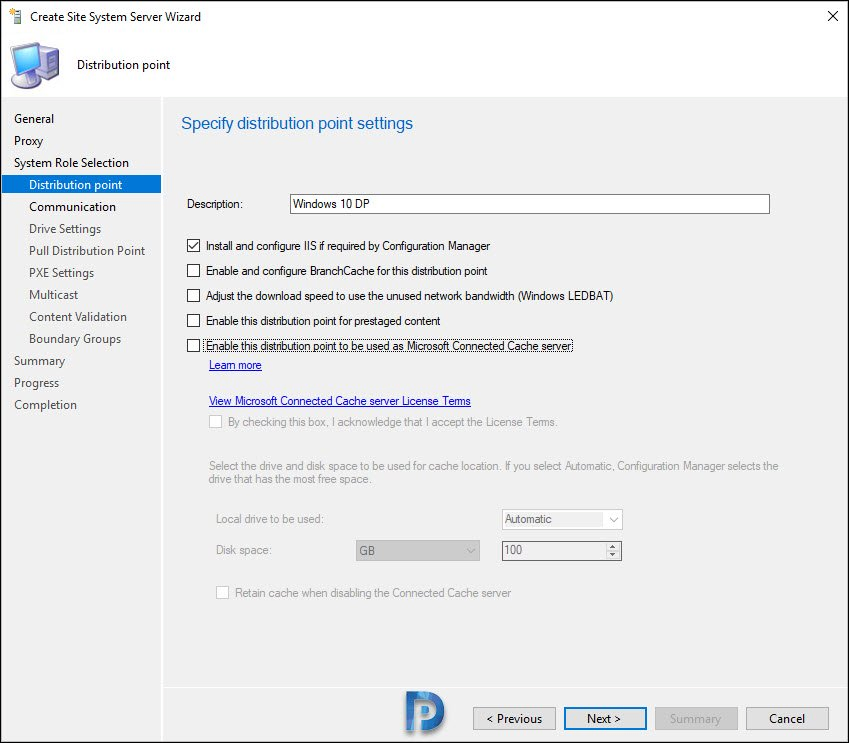
Task: Enable Microsoft Connected Cache server checkbox
Action: pos(193,346)
